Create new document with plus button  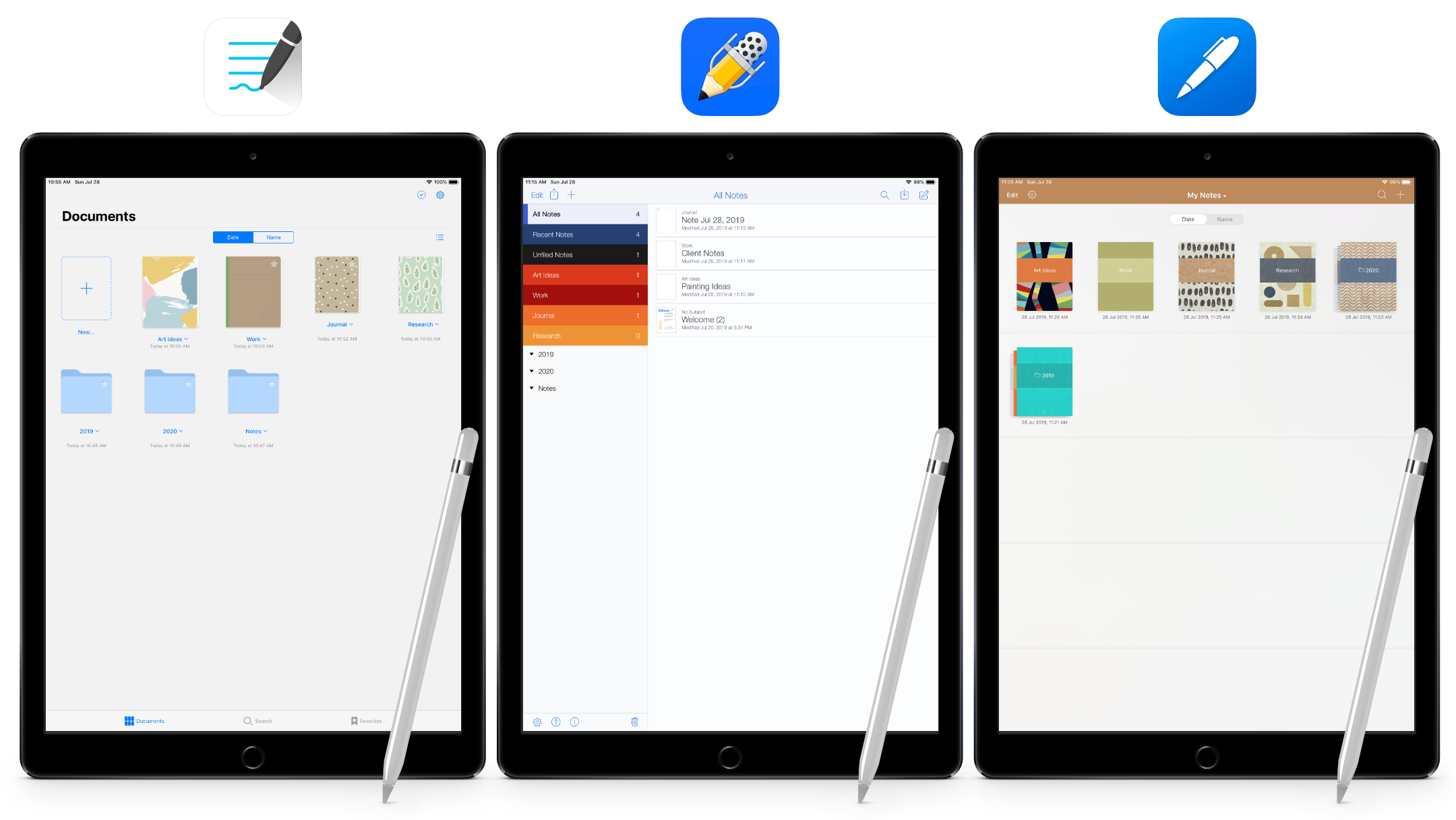(86, 288)
